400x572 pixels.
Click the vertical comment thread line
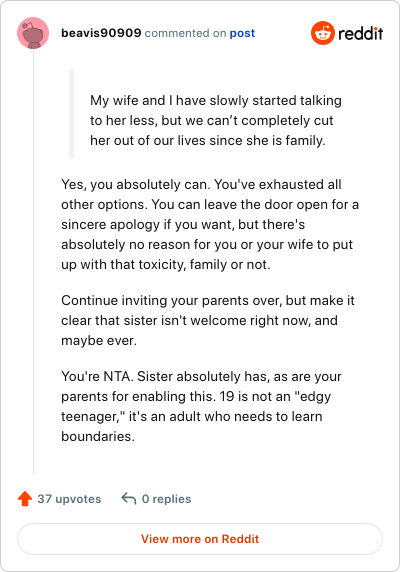[33, 262]
